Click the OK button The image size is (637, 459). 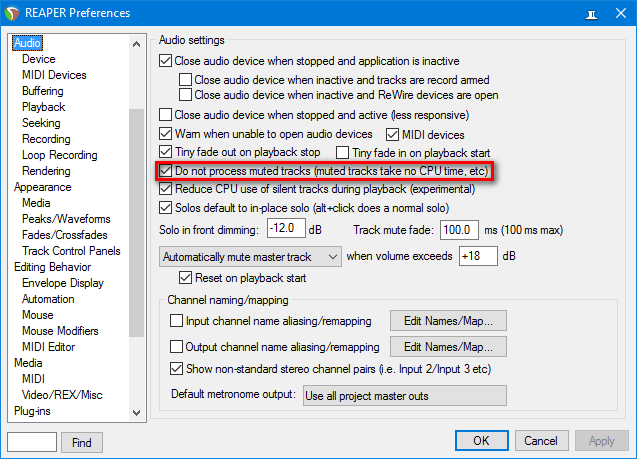click(481, 441)
